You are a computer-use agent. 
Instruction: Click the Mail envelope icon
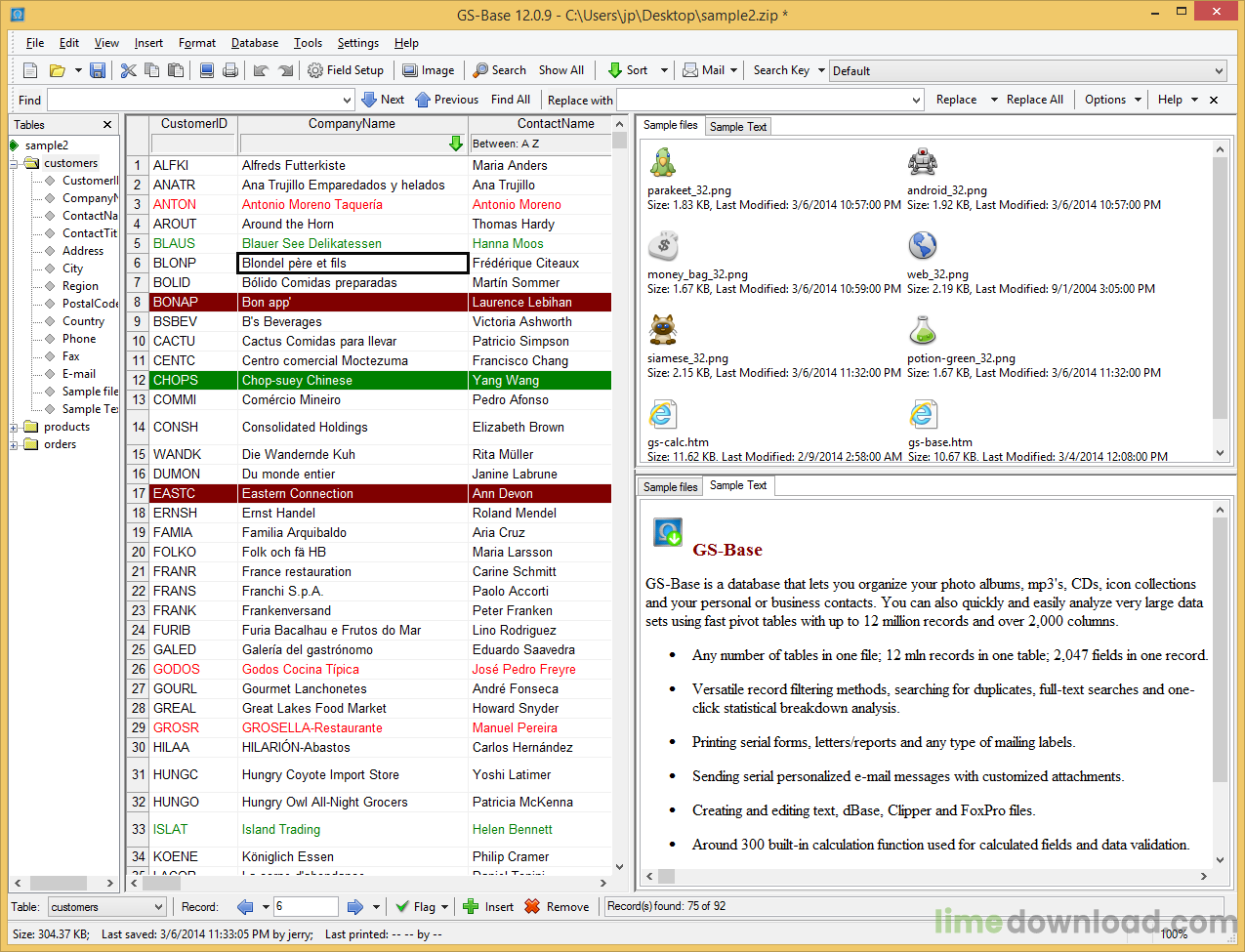point(690,70)
